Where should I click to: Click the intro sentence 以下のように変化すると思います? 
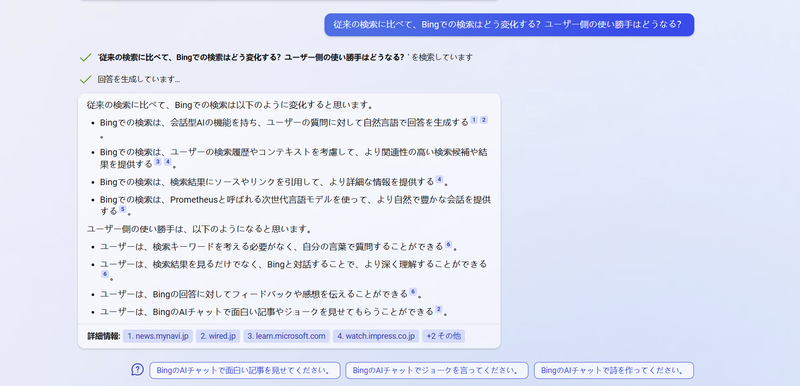click(x=230, y=106)
